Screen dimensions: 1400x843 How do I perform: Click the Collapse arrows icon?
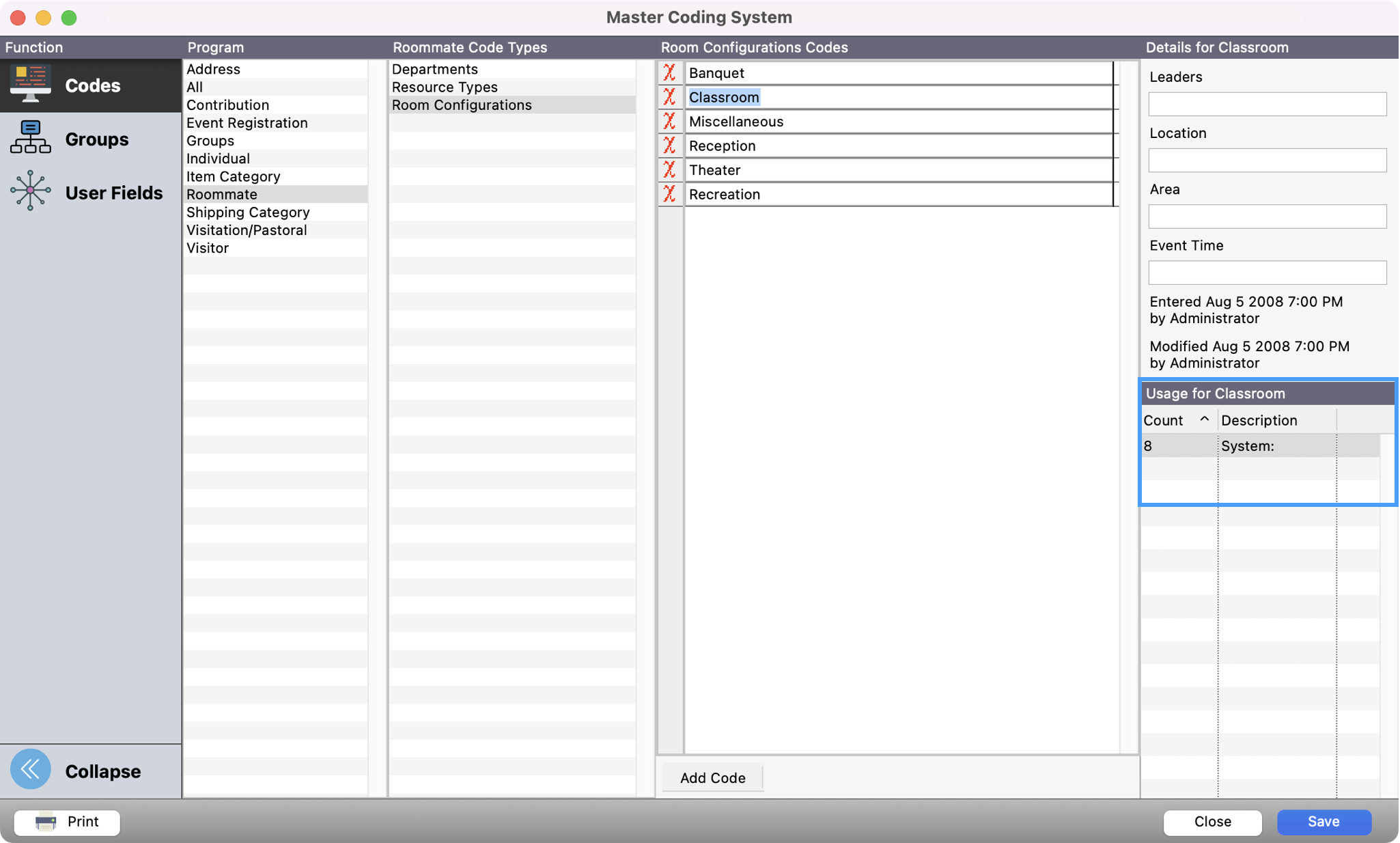(x=30, y=769)
